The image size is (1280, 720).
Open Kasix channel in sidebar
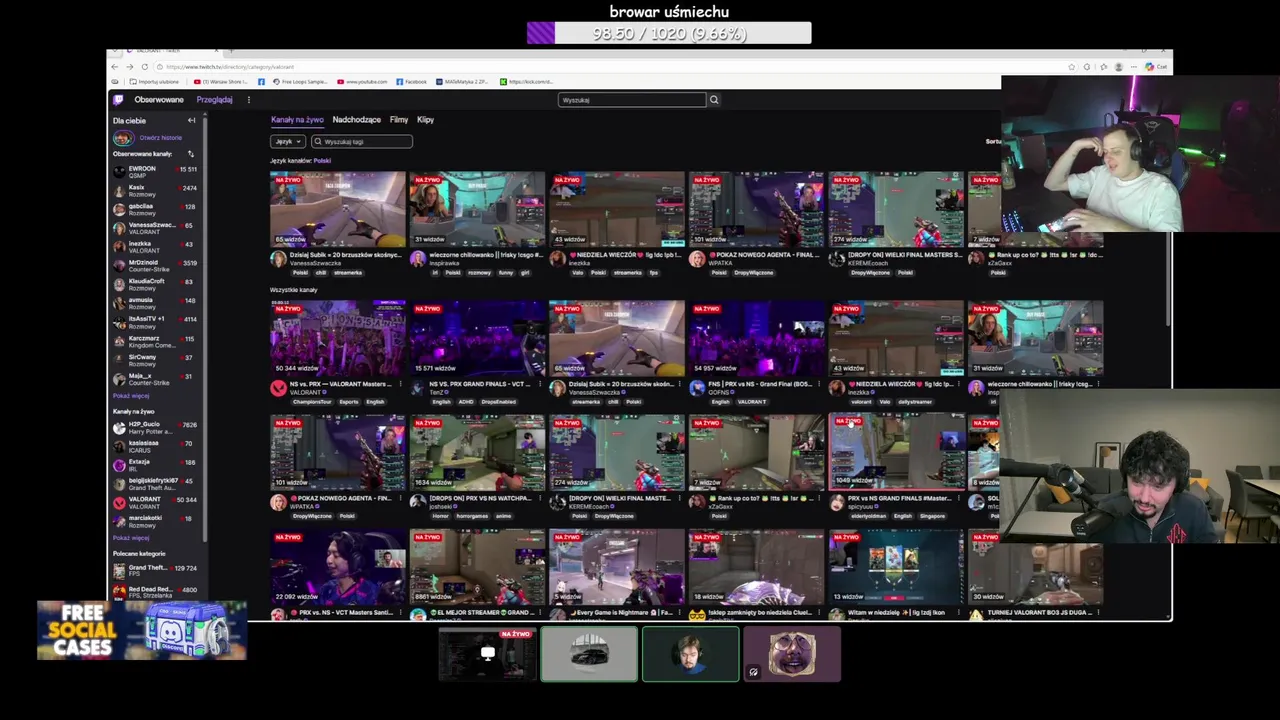[155, 191]
